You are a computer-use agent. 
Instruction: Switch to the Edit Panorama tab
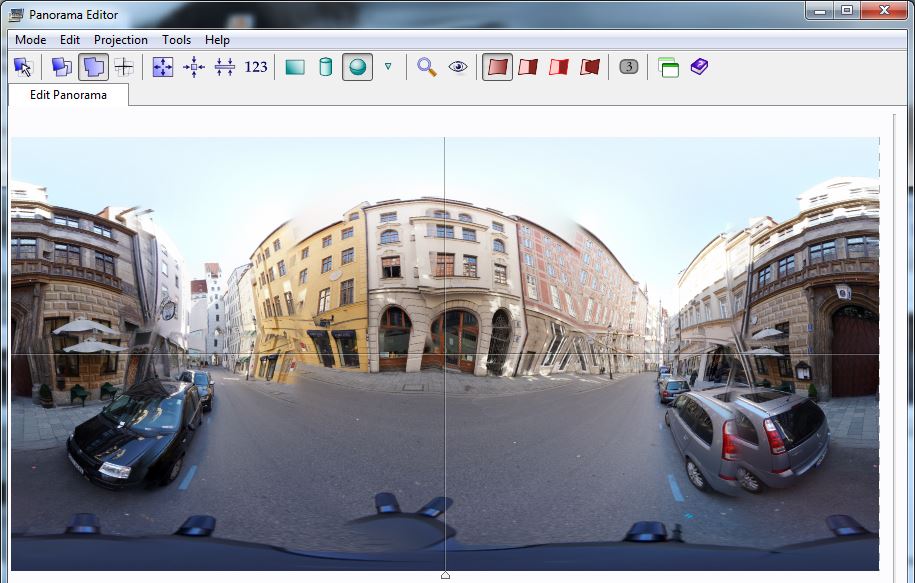click(68, 95)
